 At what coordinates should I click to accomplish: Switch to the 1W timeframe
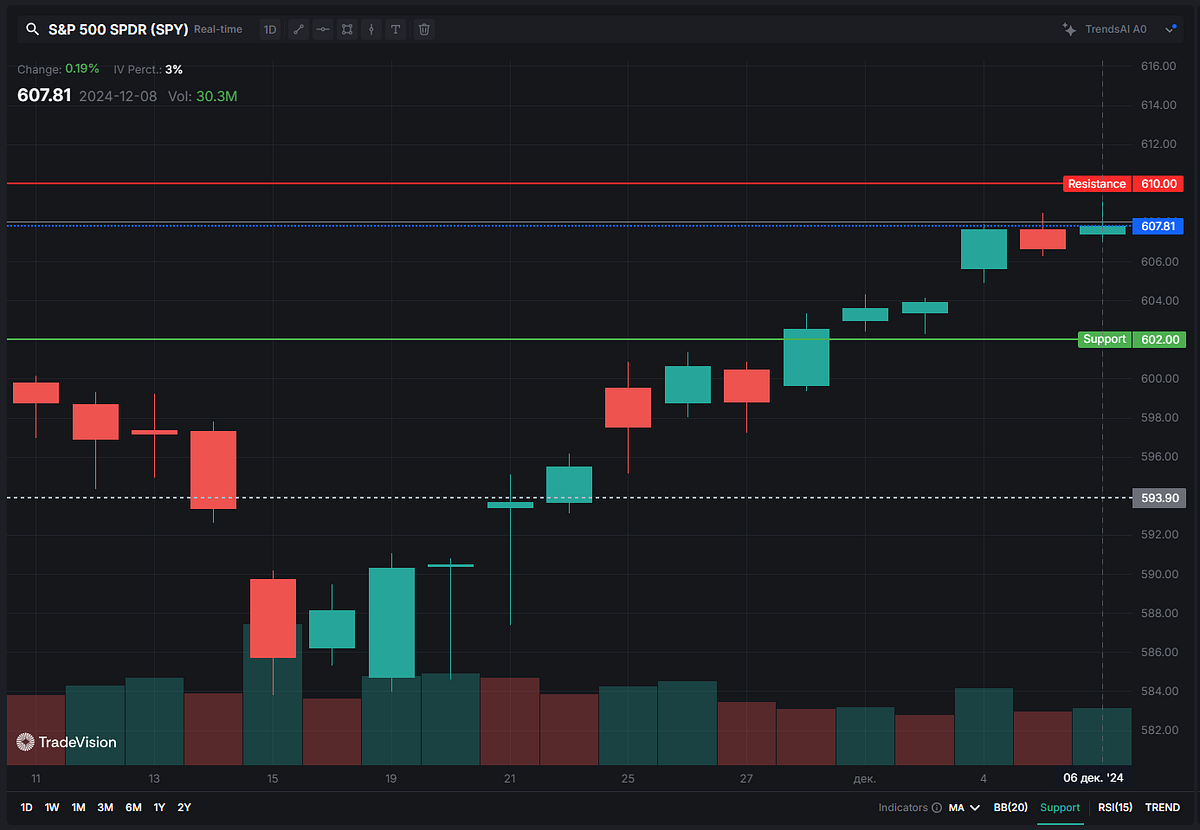52,807
